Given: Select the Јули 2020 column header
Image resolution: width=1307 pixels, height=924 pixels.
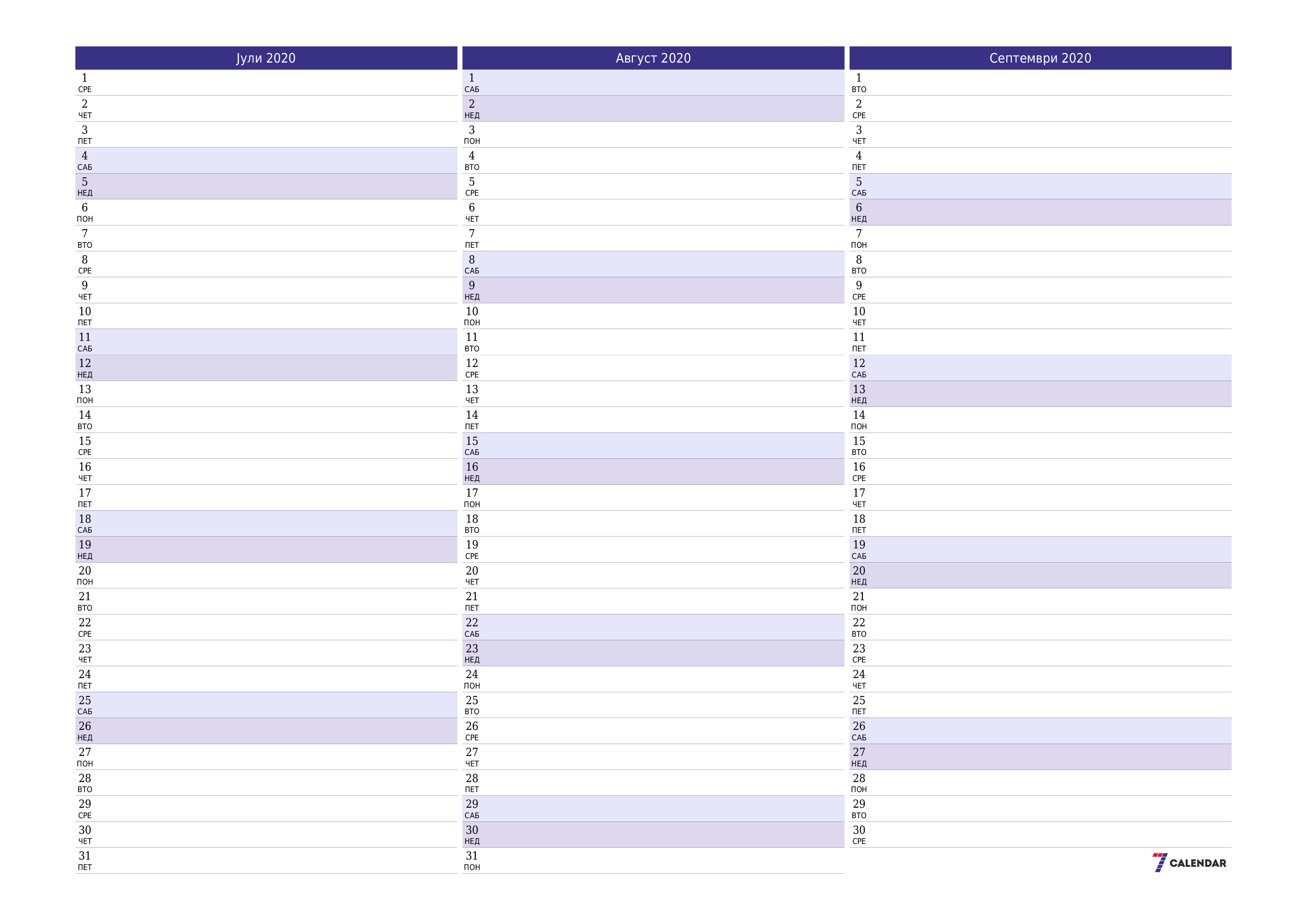Looking at the screenshot, I should (x=265, y=57).
